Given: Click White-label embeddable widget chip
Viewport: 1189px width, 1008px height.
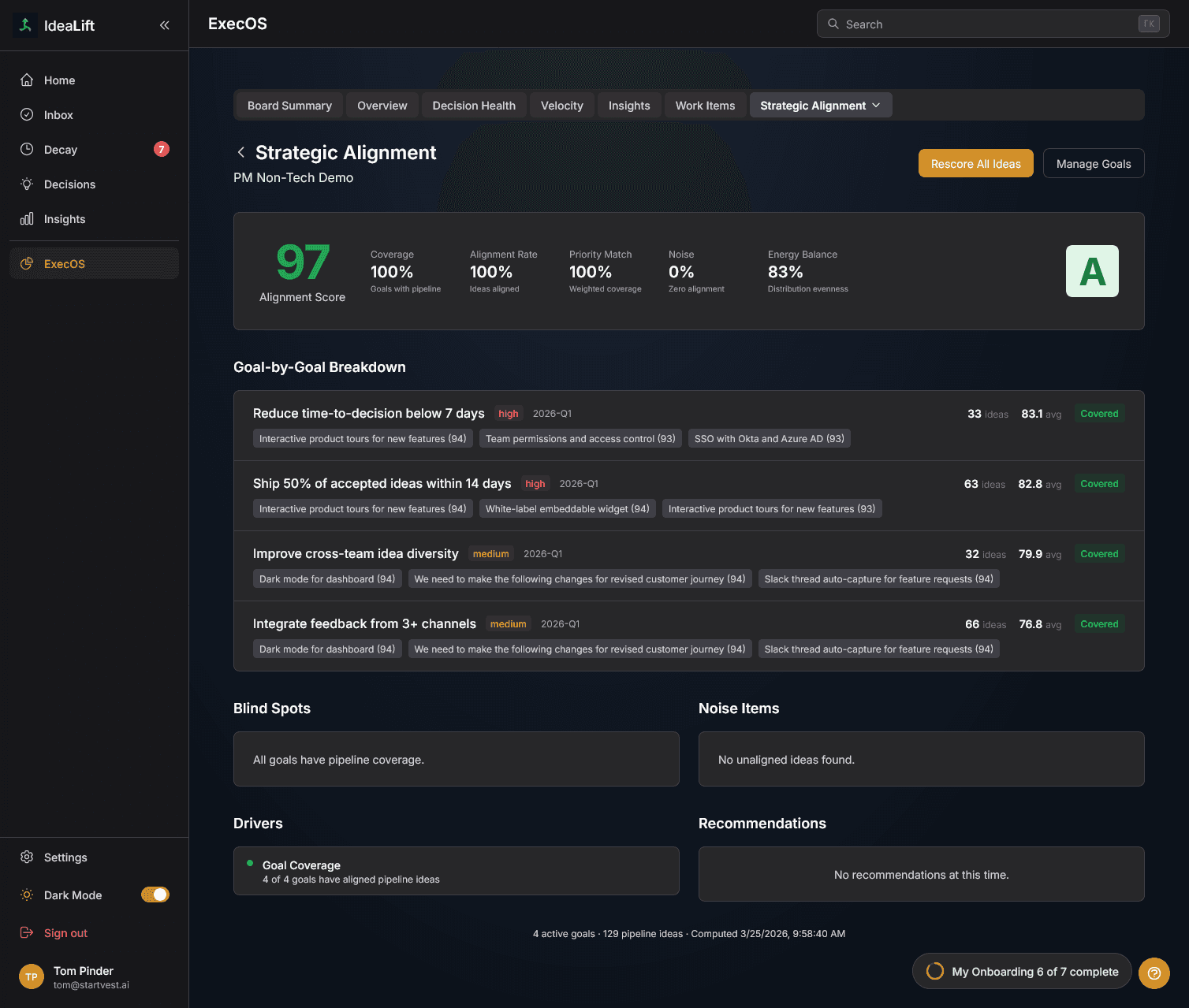Looking at the screenshot, I should (x=568, y=509).
